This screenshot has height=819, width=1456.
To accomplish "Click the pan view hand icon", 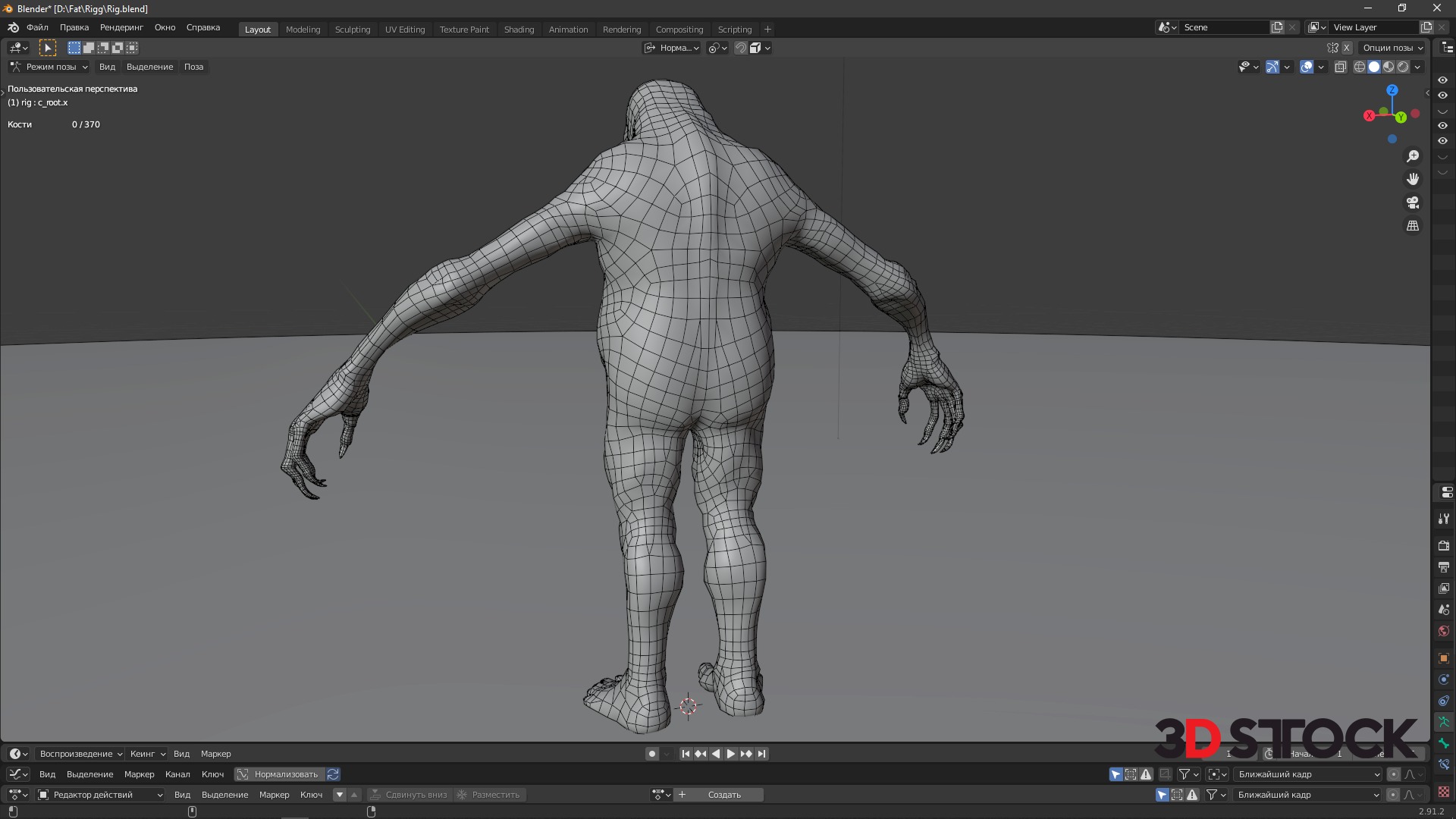I will (1413, 179).
